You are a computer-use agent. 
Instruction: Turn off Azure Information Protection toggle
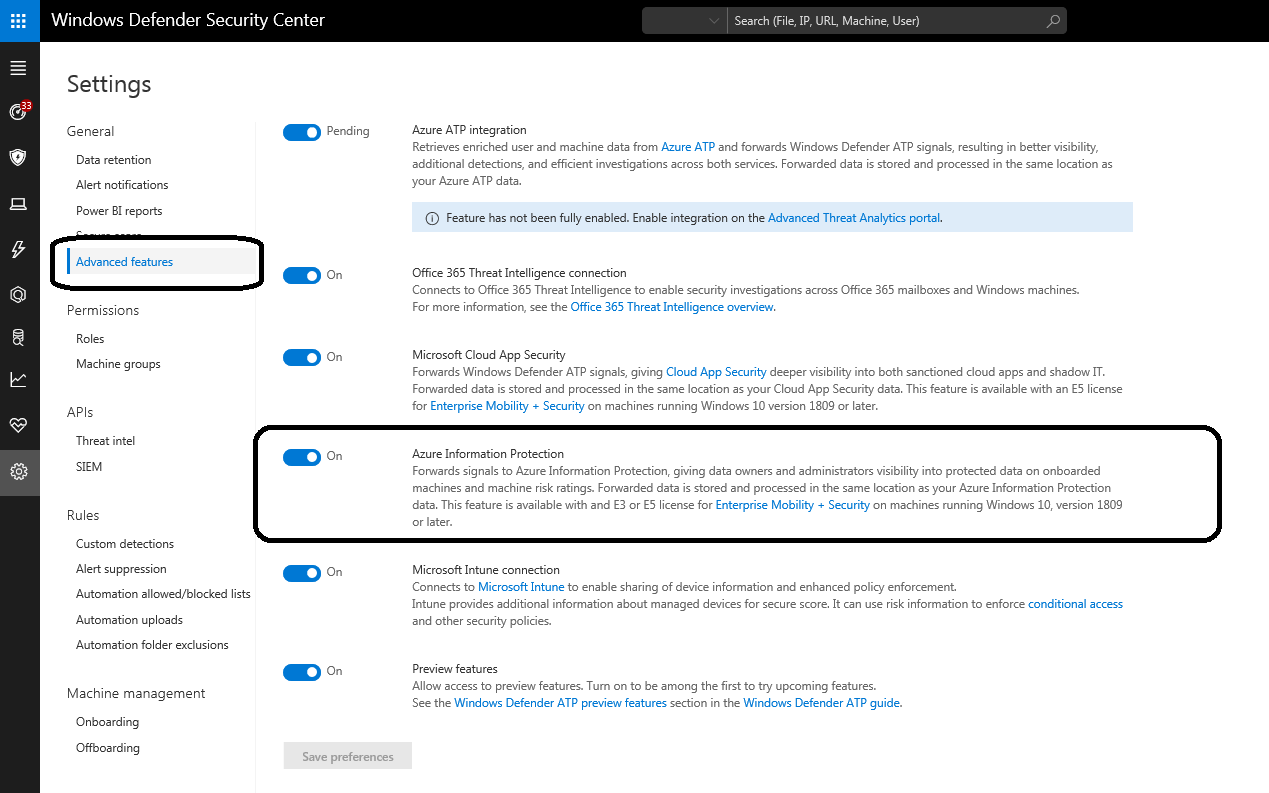pyautogui.click(x=301, y=457)
